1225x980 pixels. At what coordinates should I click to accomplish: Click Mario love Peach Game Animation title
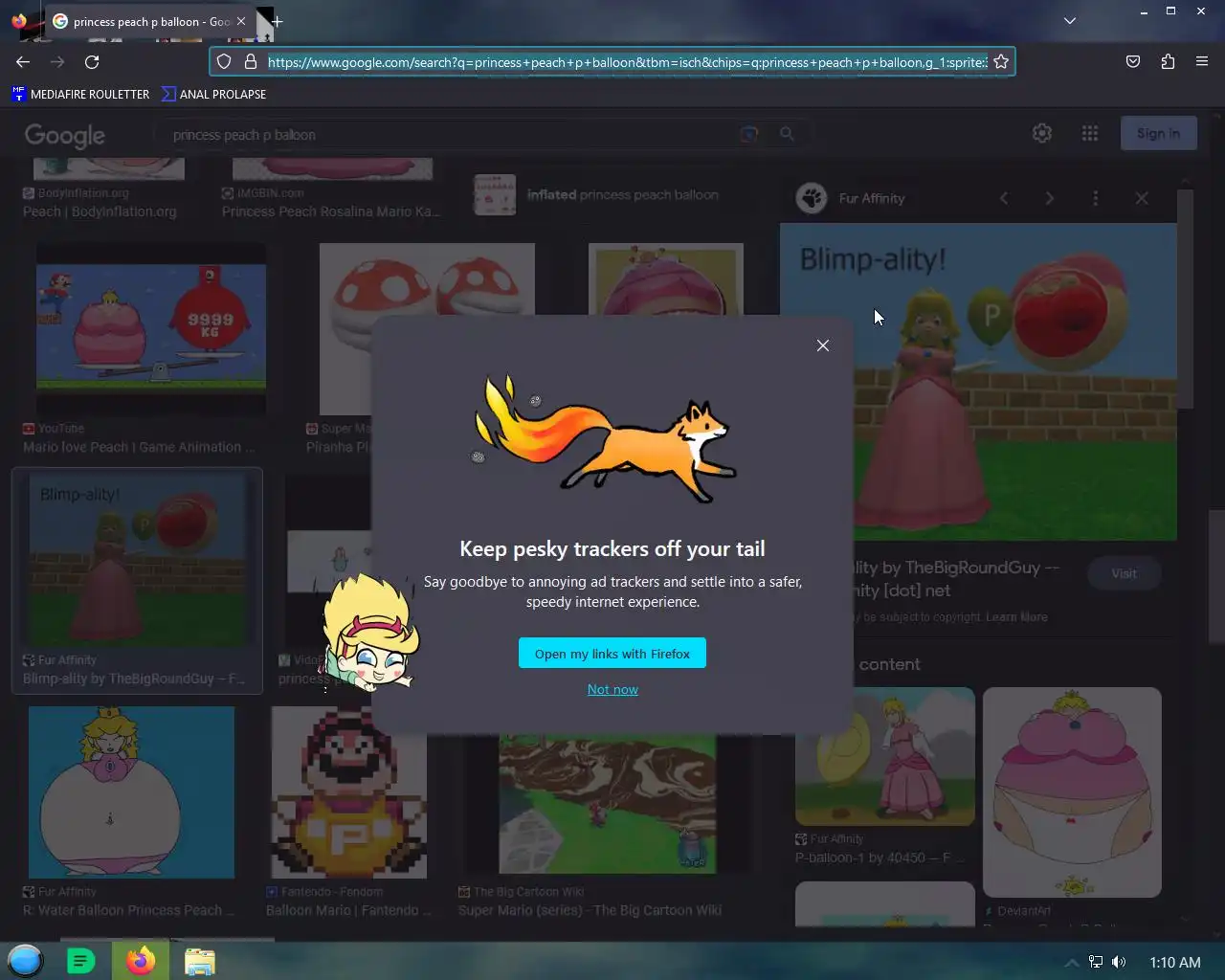pyautogui.click(x=139, y=447)
